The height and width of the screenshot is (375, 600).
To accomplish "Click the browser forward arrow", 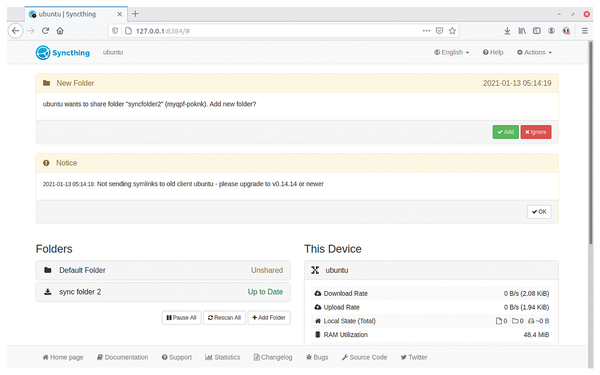I will pyautogui.click(x=31, y=31).
